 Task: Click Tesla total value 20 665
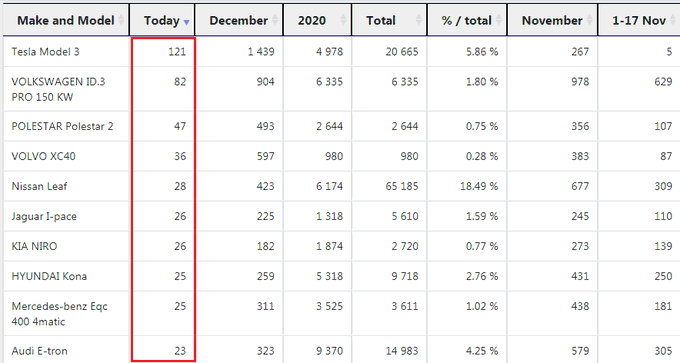402,52
